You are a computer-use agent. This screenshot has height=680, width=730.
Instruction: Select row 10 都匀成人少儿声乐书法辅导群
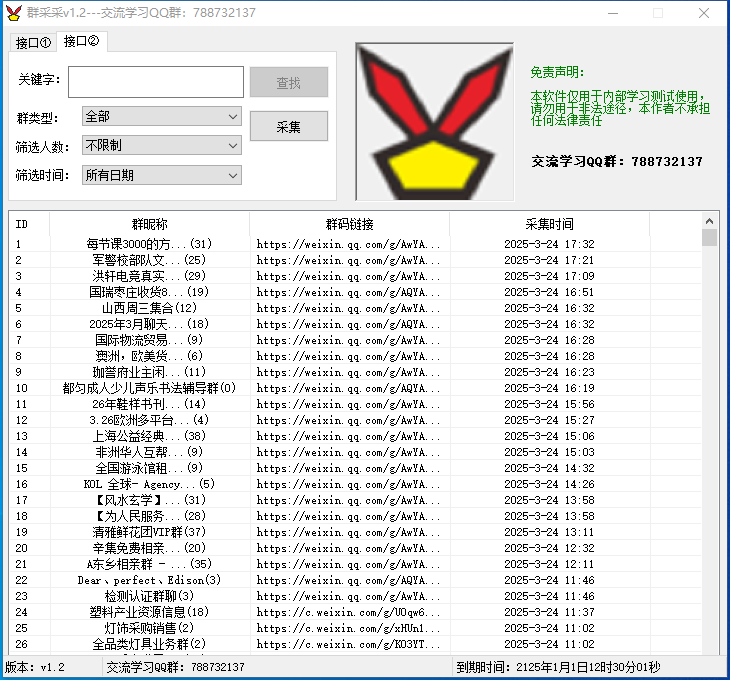149,388
